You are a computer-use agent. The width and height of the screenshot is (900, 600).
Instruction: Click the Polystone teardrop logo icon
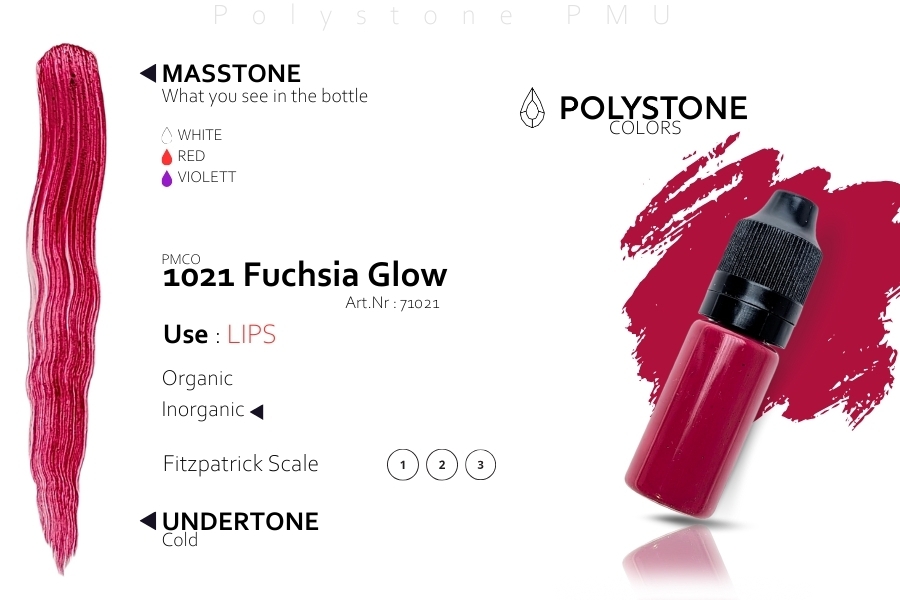coord(532,107)
